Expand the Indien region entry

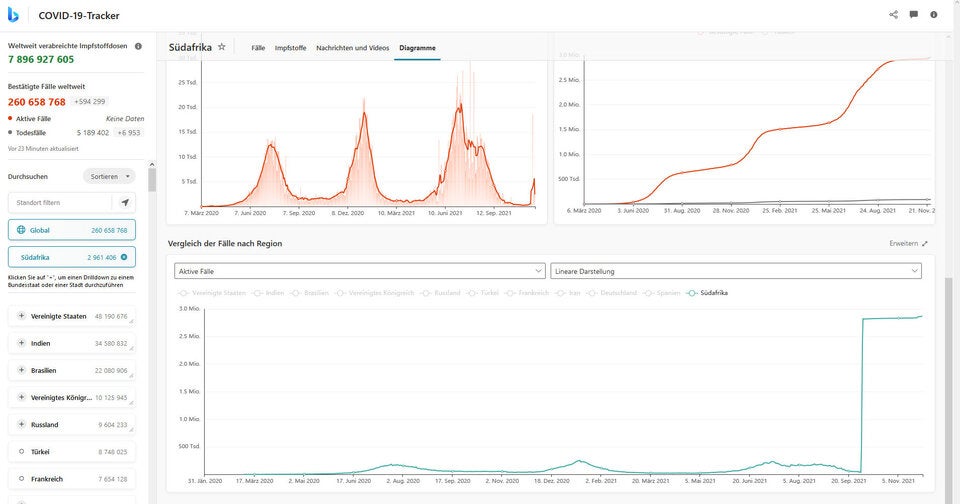tap(22, 343)
